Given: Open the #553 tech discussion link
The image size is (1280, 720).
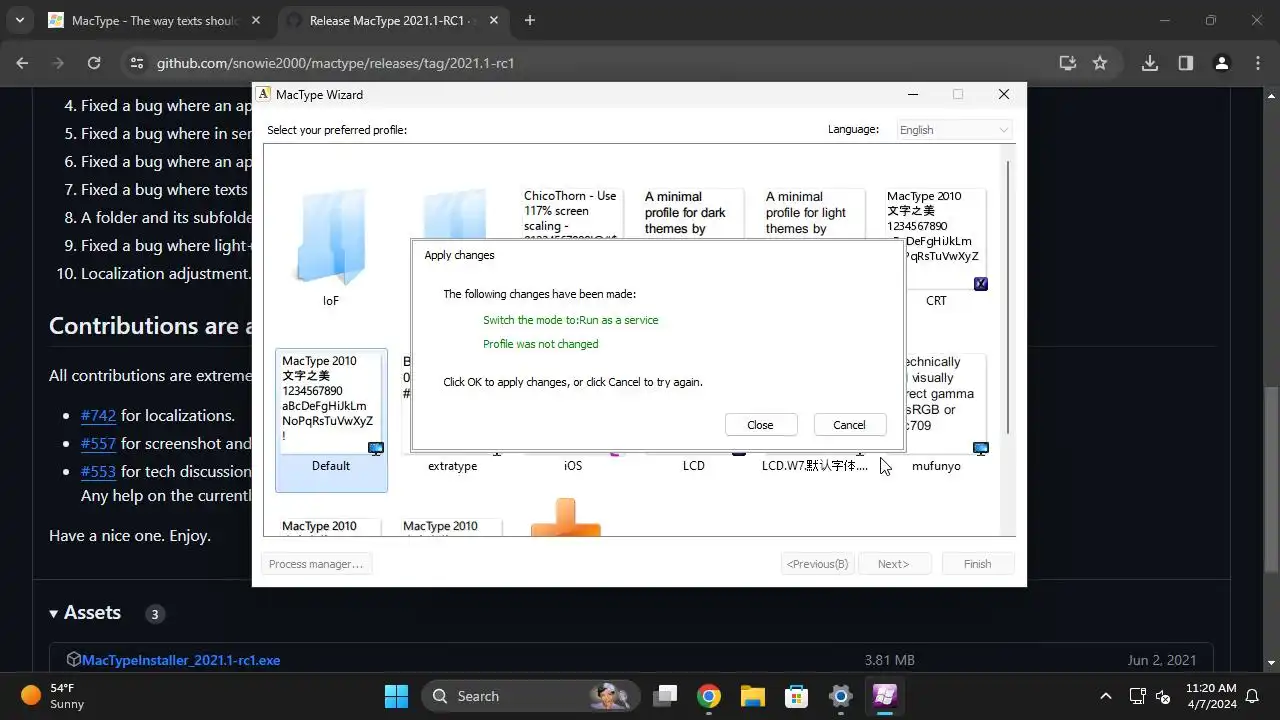Looking at the screenshot, I should 98,471.
